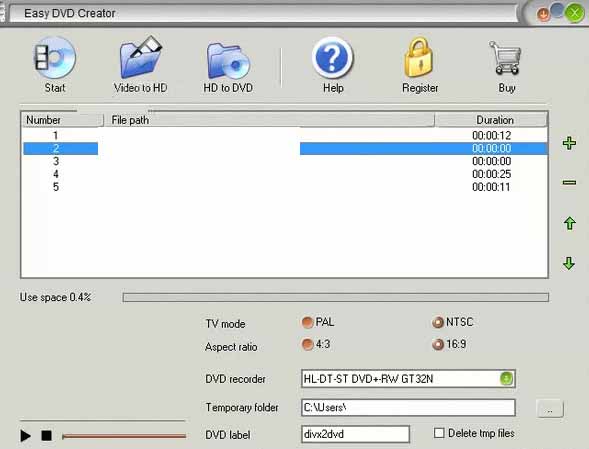Stop the preview playback
Image resolution: width=589 pixels, height=449 pixels.
[47, 436]
